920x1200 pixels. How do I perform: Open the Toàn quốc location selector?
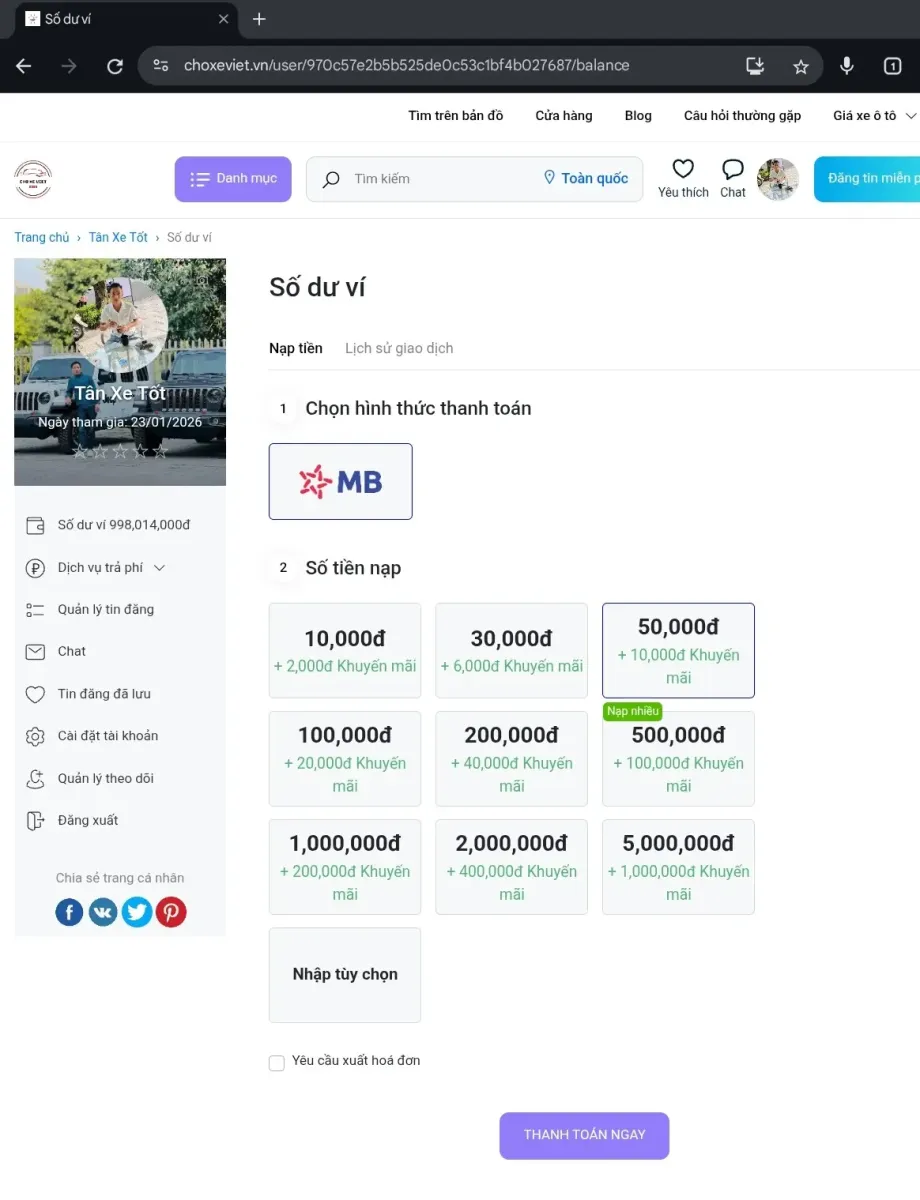(586, 179)
